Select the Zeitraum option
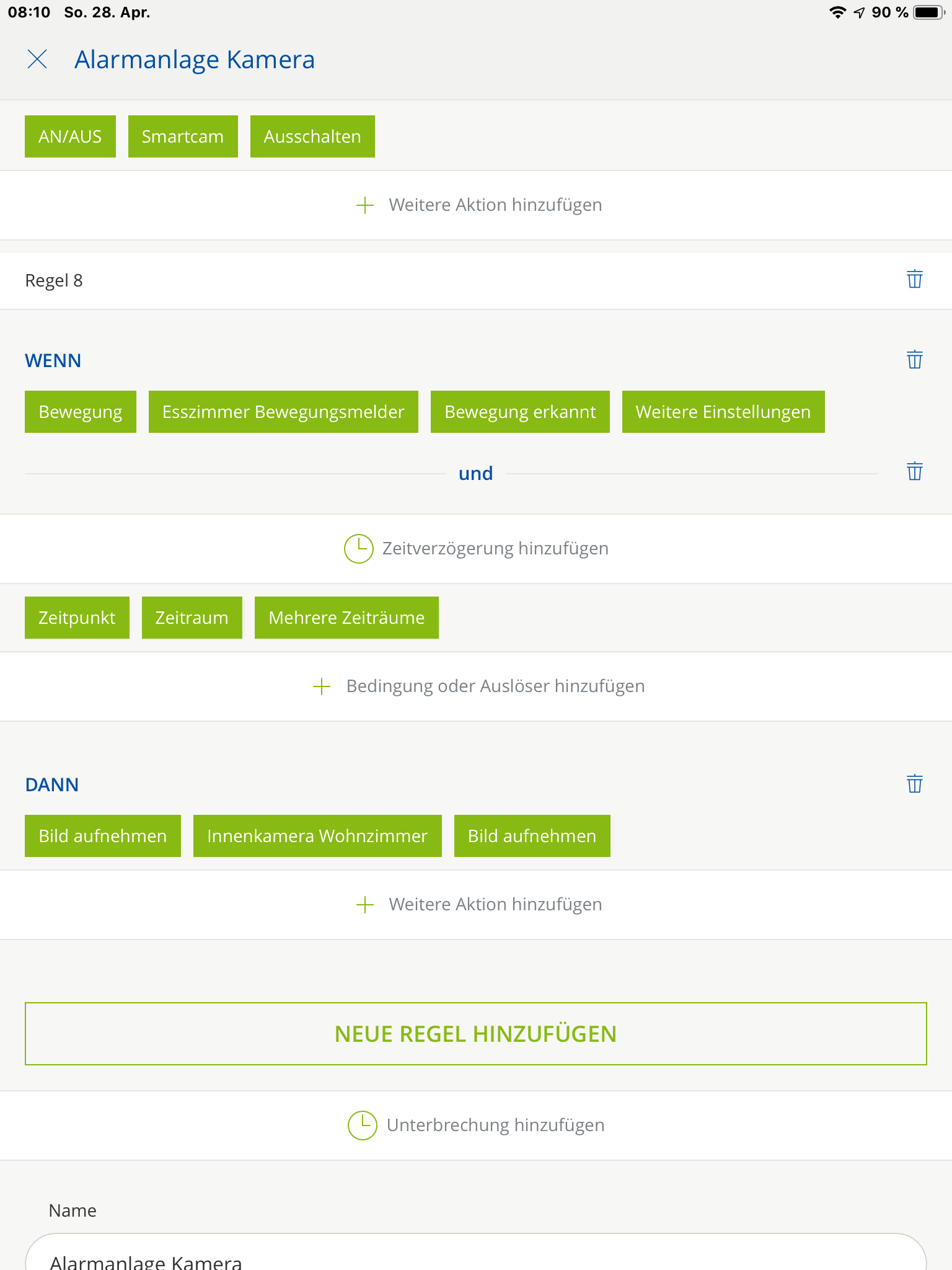This screenshot has width=952, height=1270. pos(192,618)
